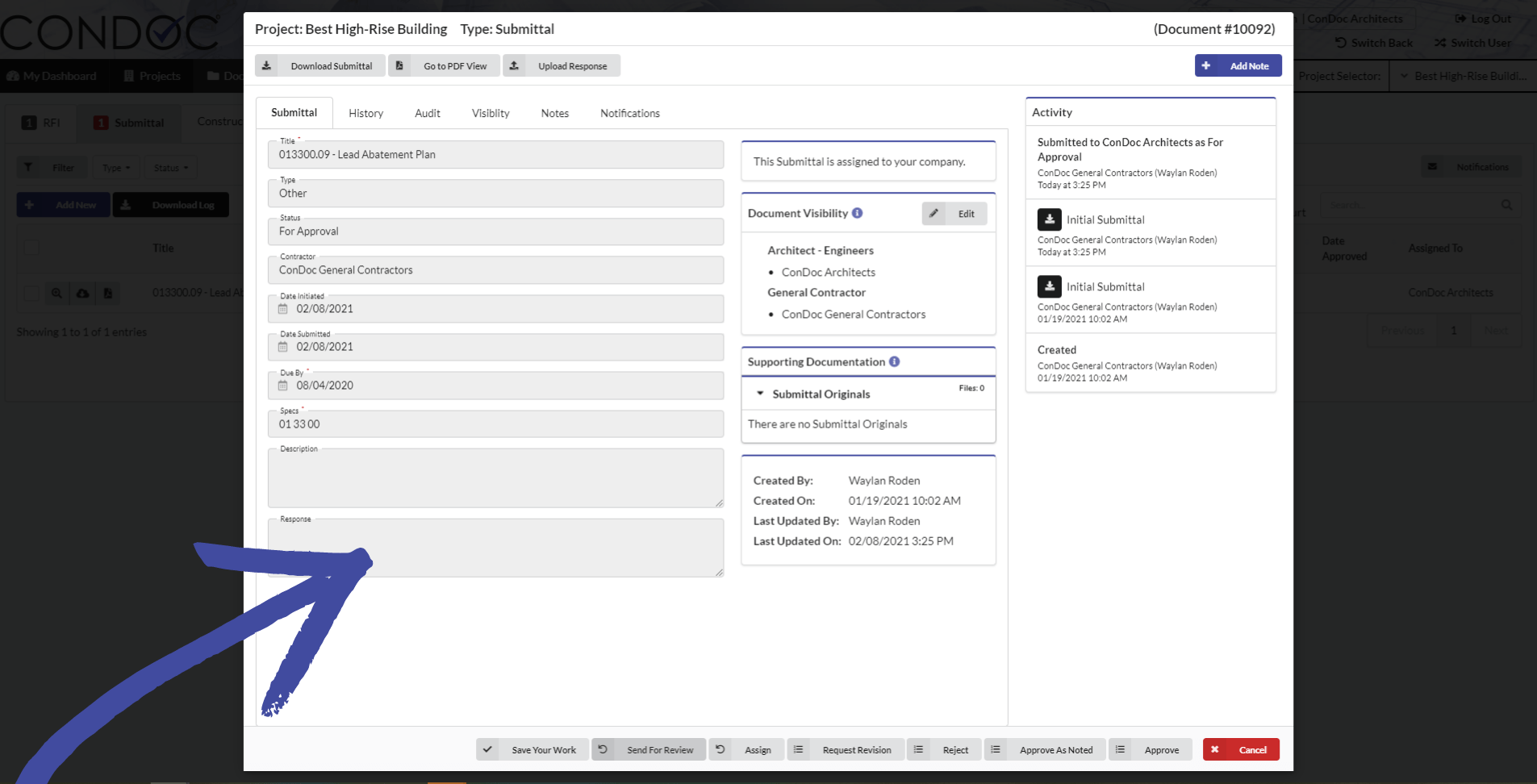Viewport: 1537px width, 784px height.
Task: Click Upload Response button
Action: (562, 66)
